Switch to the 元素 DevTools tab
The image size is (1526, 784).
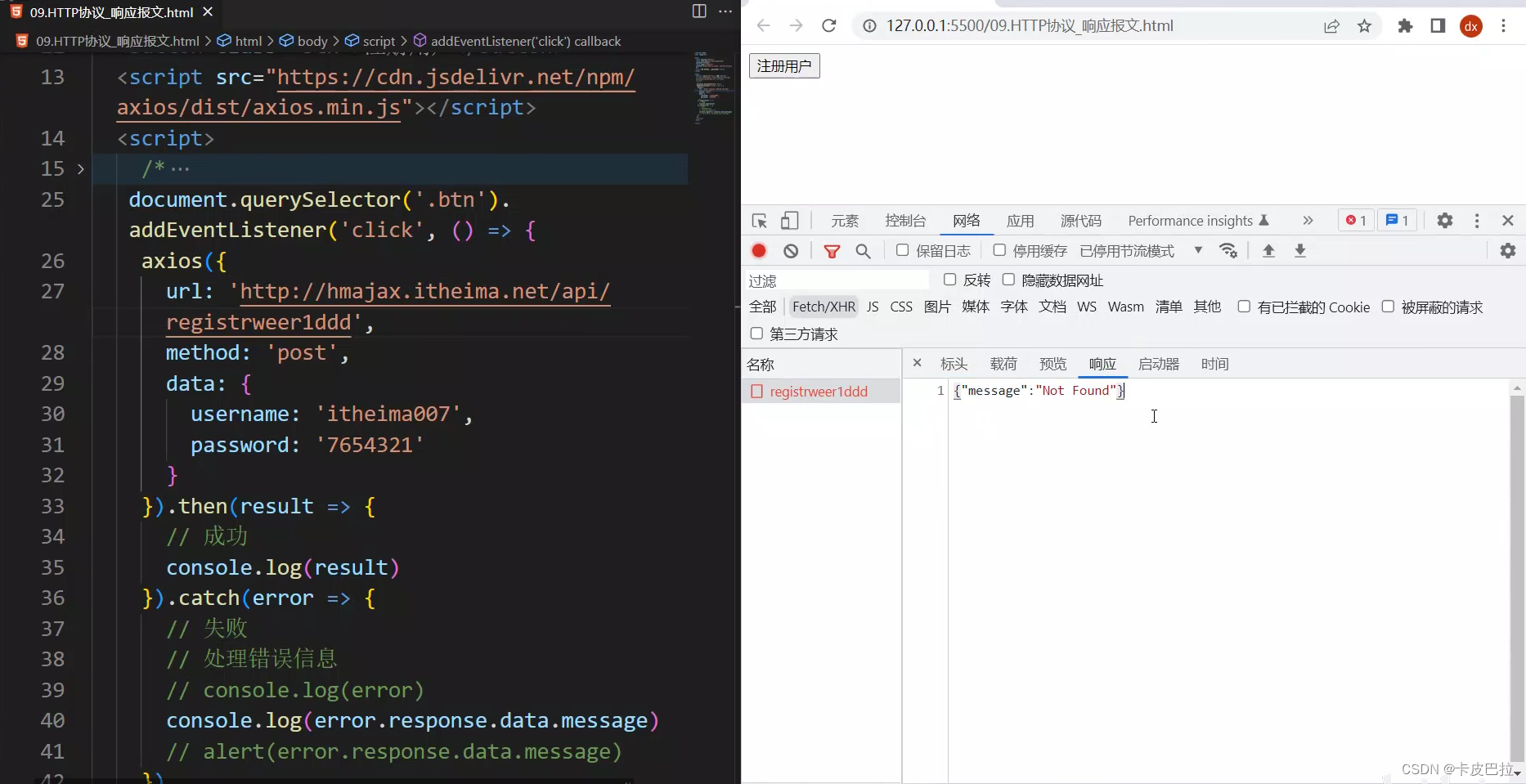845,221
